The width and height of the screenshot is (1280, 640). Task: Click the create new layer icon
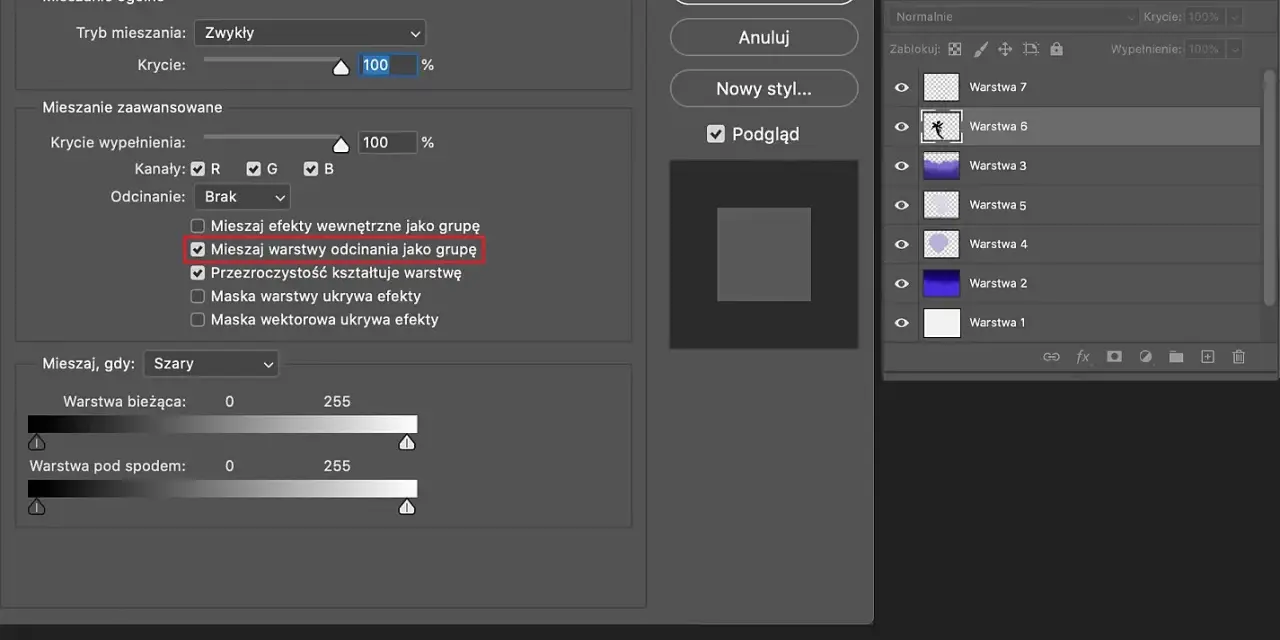pos(1207,357)
